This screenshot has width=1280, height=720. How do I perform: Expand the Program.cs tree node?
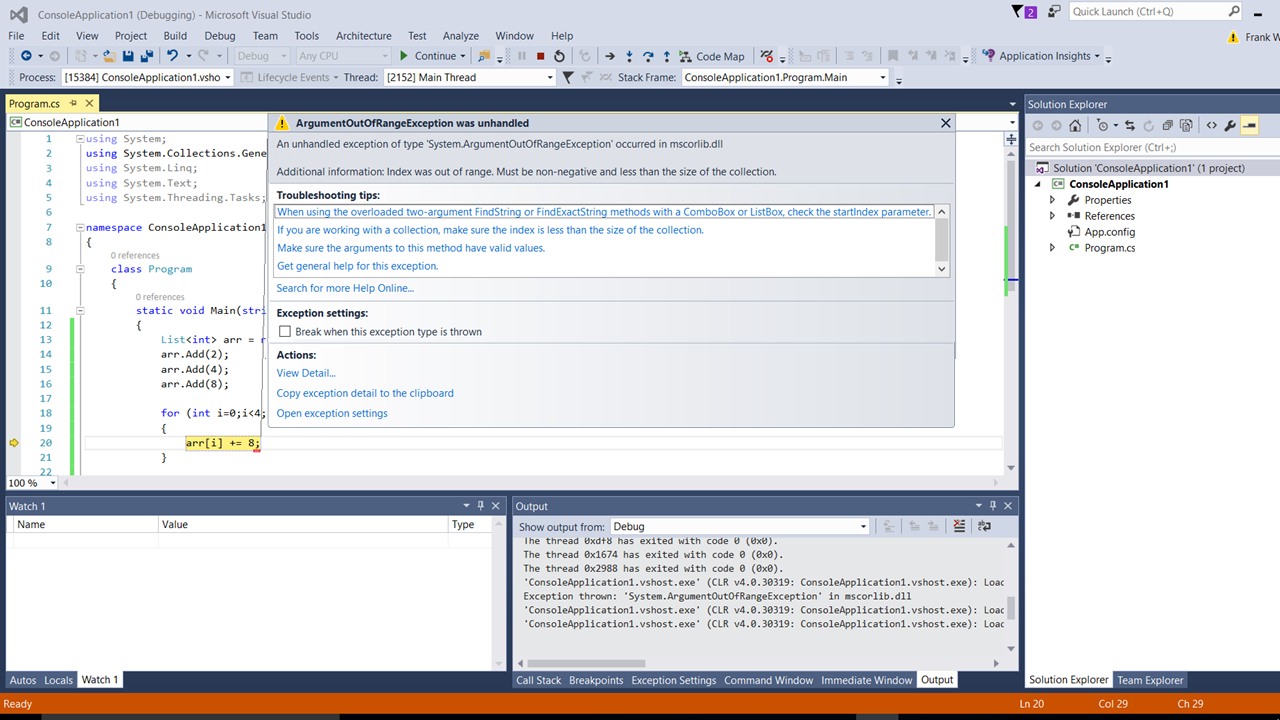tap(1052, 248)
